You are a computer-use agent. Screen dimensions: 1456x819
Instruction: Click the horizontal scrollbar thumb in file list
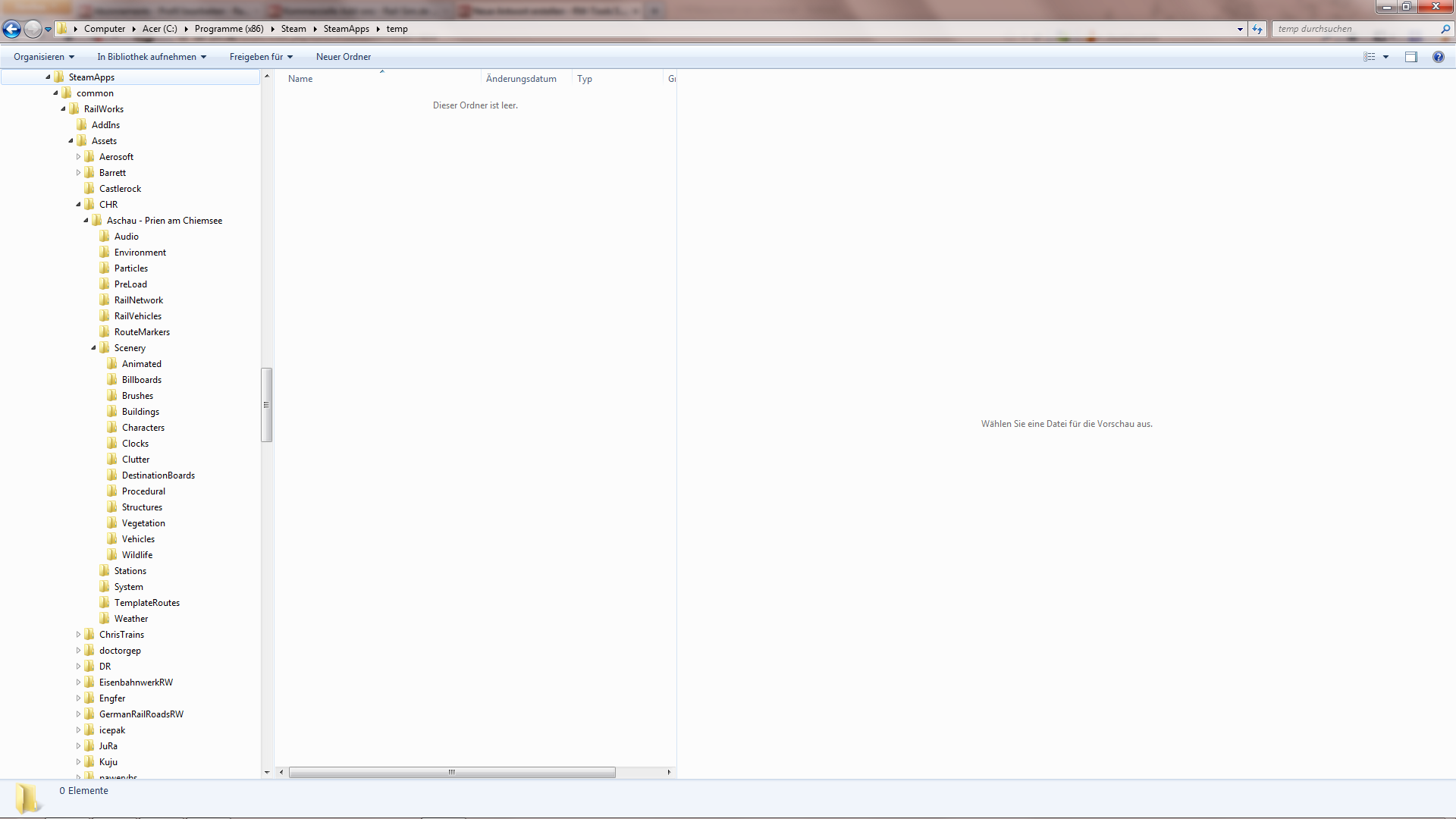[452, 772]
